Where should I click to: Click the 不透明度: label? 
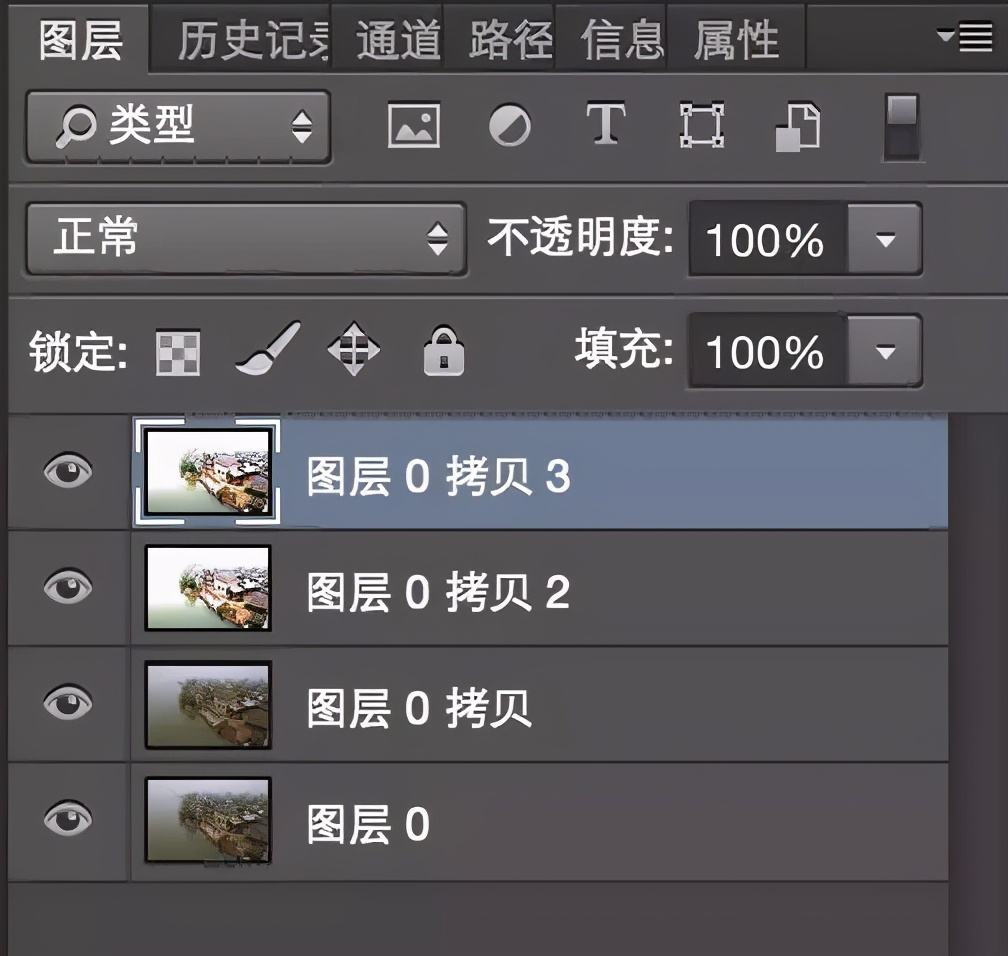[580, 237]
